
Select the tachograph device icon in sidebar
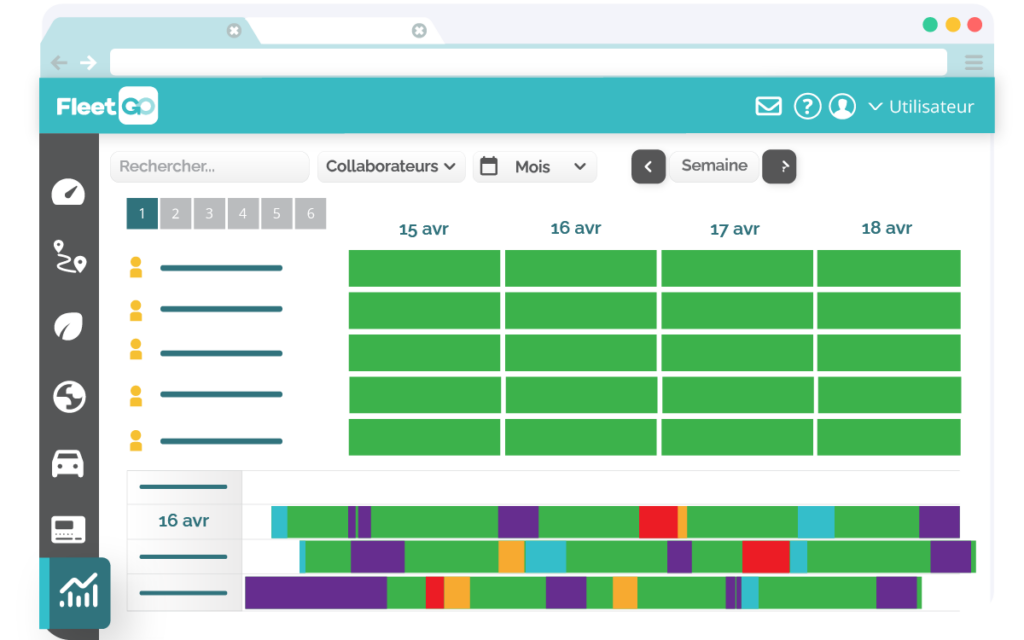pyautogui.click(x=69, y=530)
